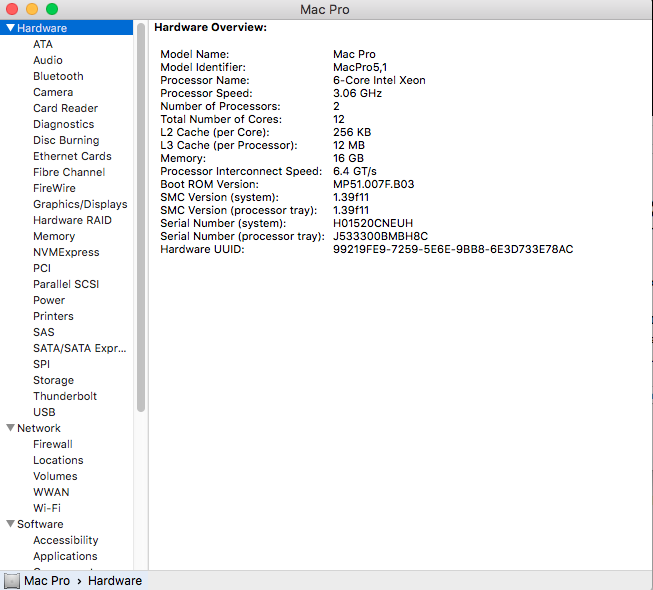Collapse the Software disclosure triangle

[10, 524]
